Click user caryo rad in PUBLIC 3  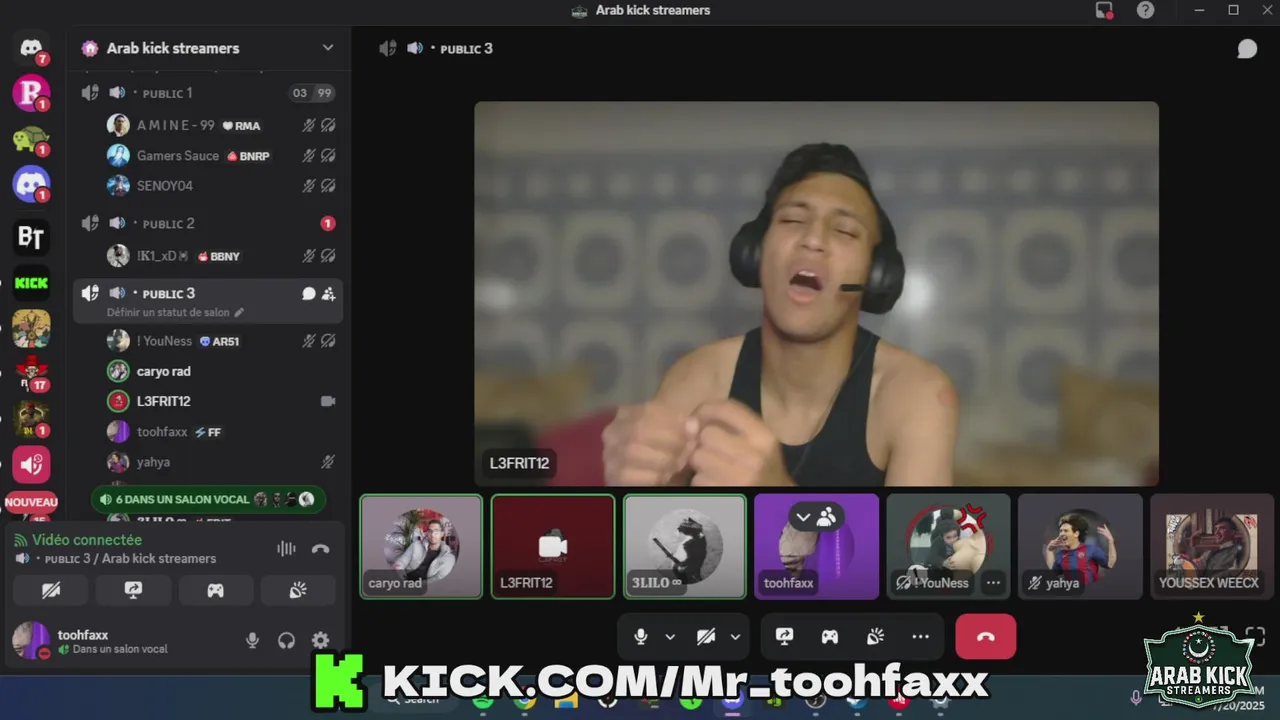click(220, 371)
